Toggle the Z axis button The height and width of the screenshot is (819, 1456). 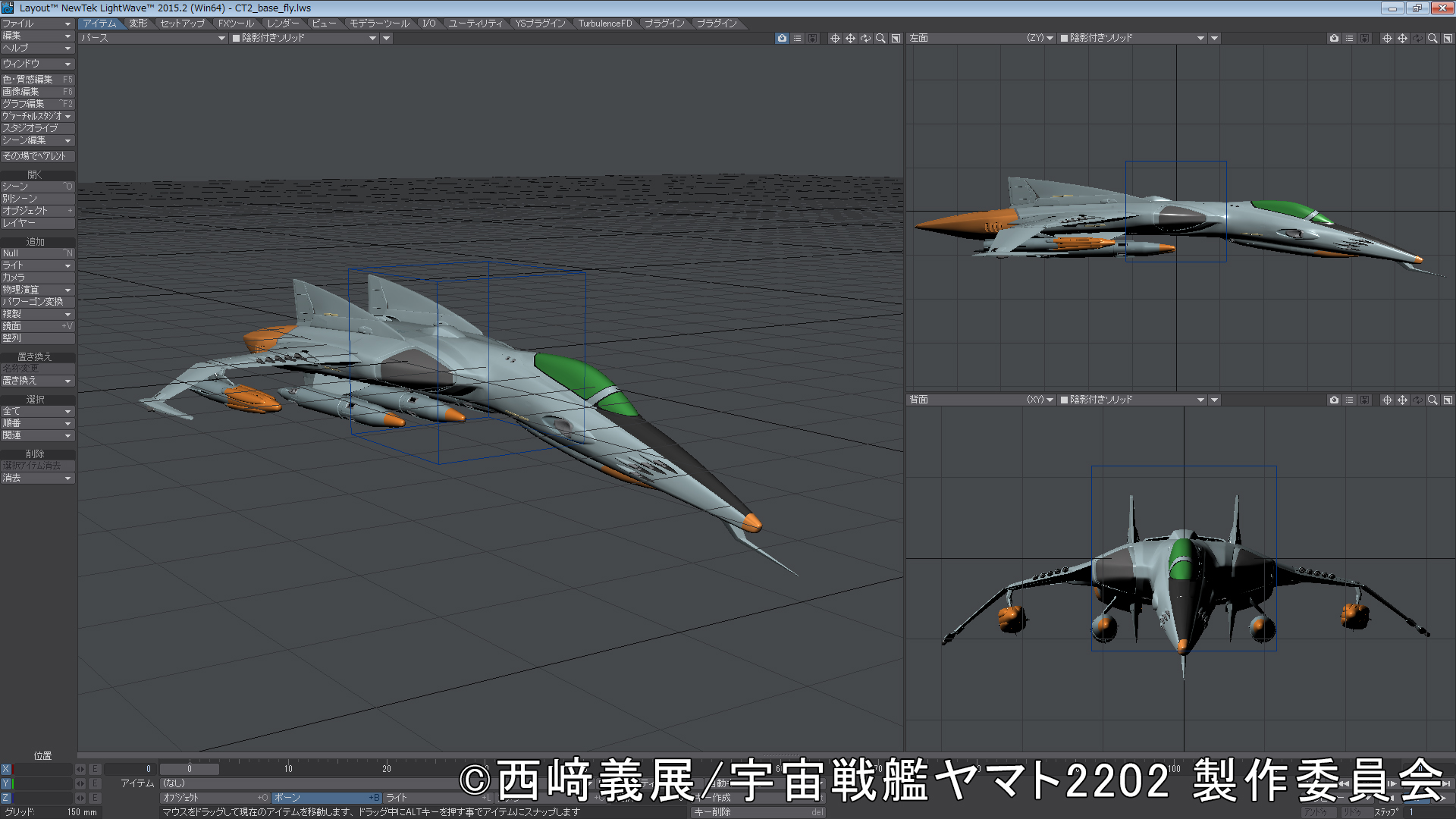[x=7, y=798]
